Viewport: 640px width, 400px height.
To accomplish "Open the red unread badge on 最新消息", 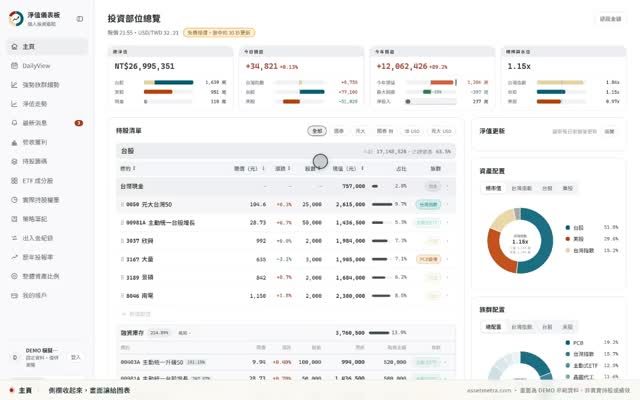I will (x=78, y=123).
